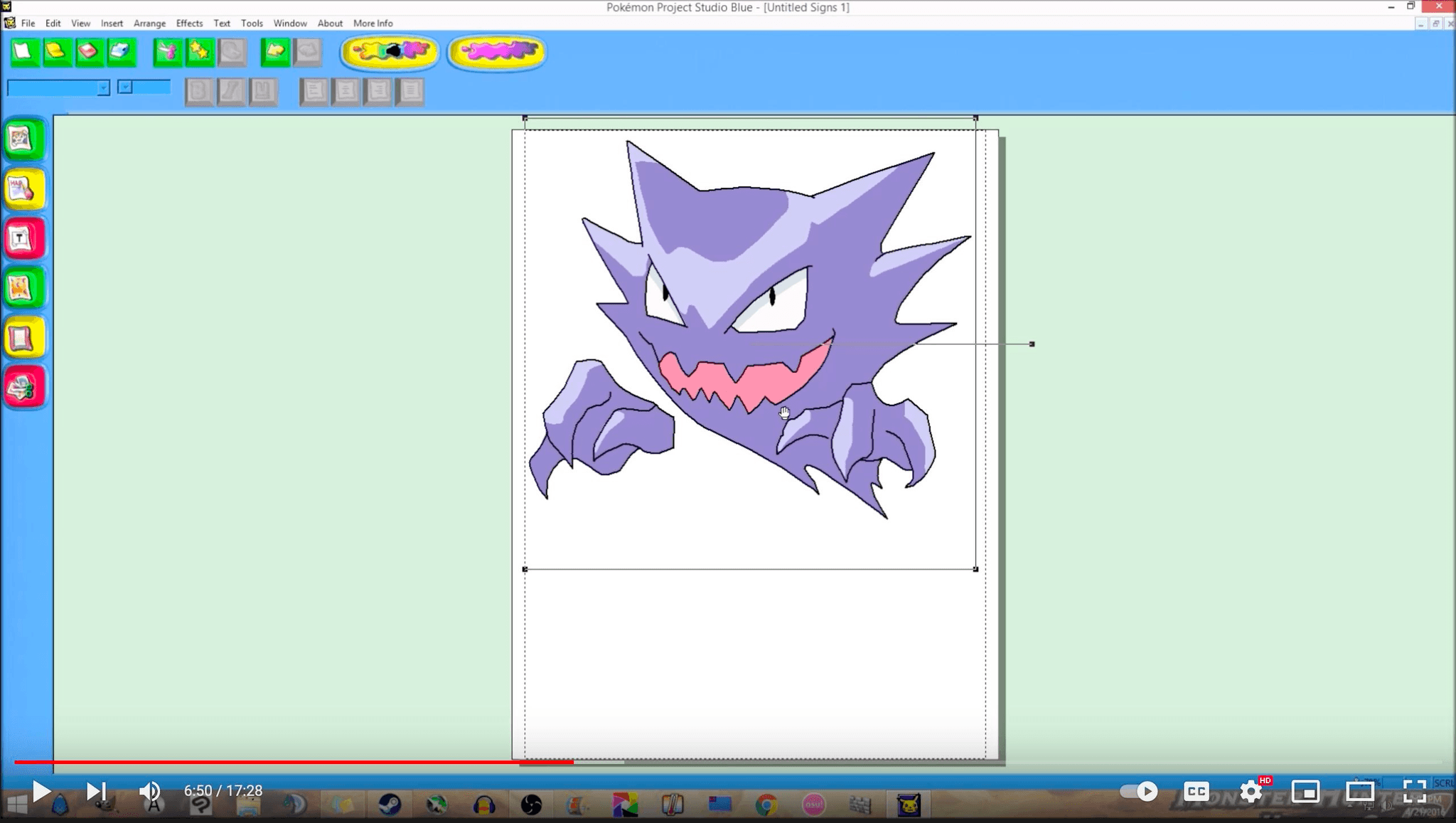Image resolution: width=1456 pixels, height=823 pixels.
Task: Expand the font size dropdown
Action: pos(125,87)
